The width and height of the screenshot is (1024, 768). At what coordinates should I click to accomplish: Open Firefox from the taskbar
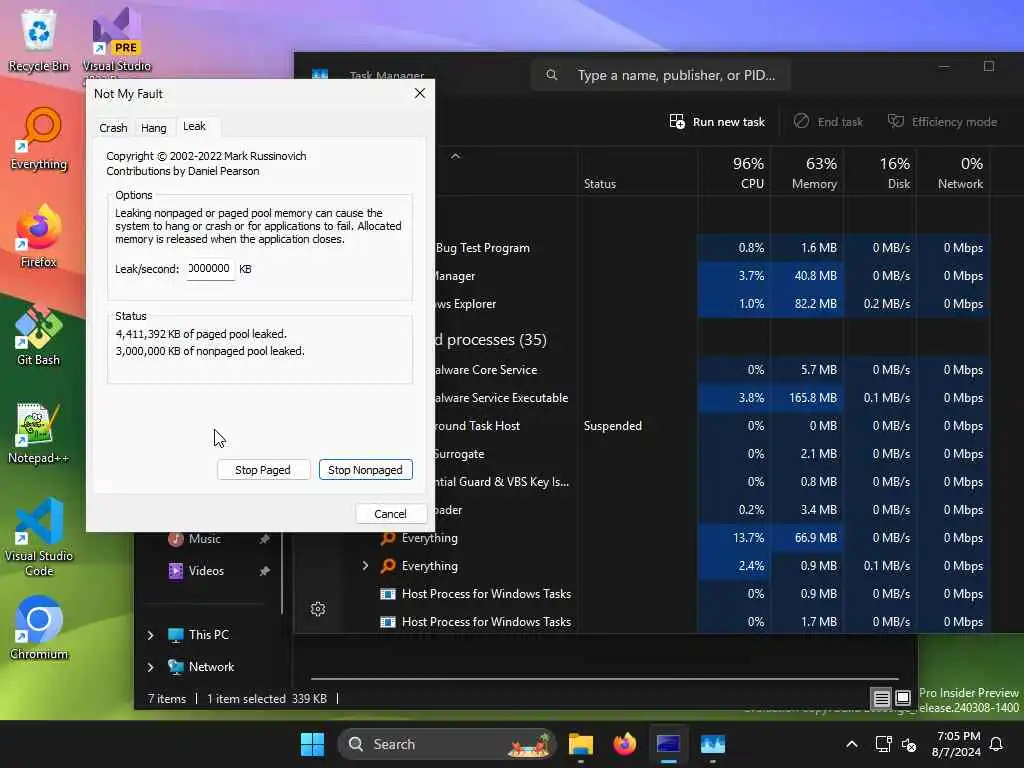coord(625,744)
